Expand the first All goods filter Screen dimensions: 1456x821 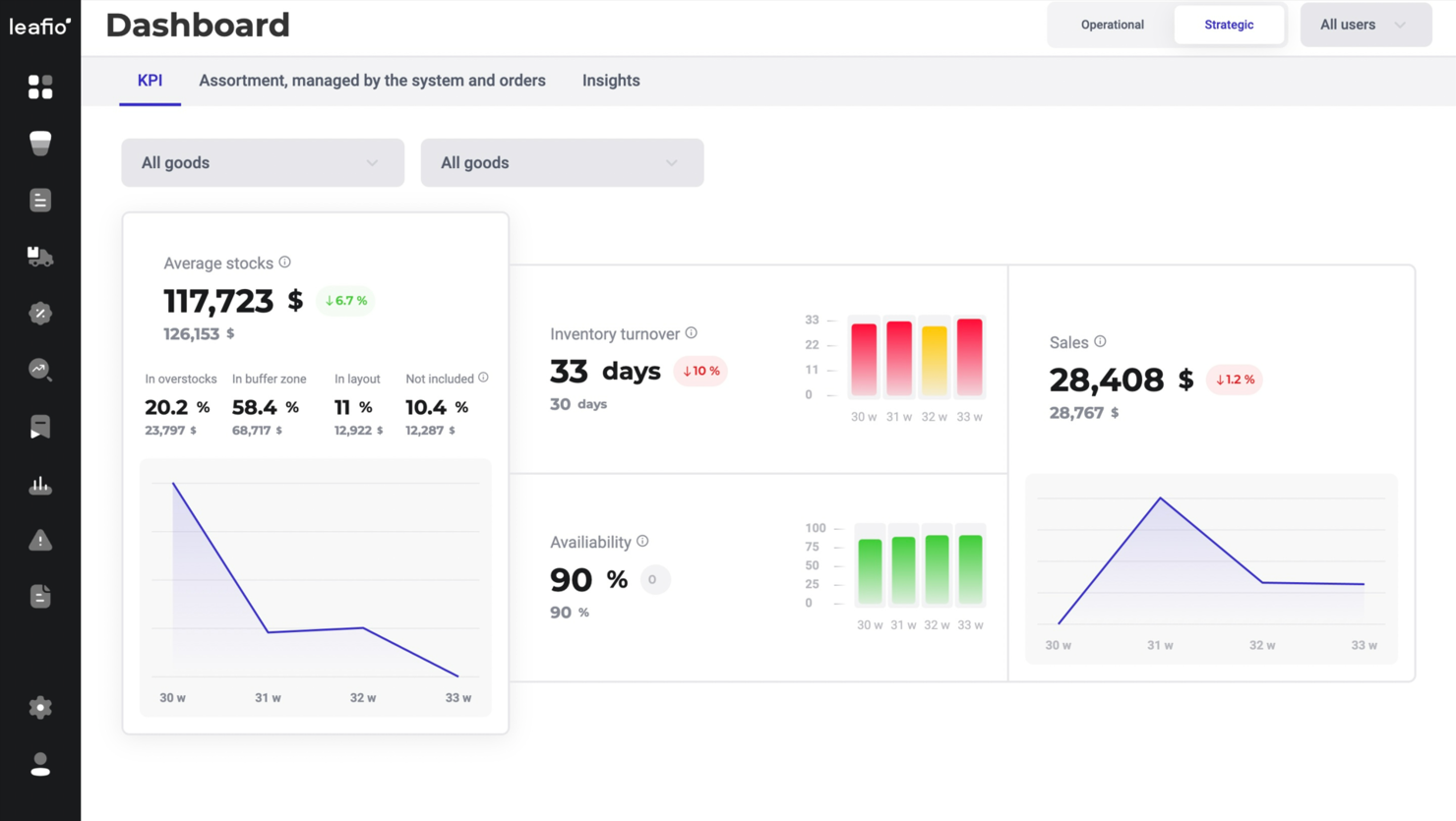pyautogui.click(x=262, y=162)
